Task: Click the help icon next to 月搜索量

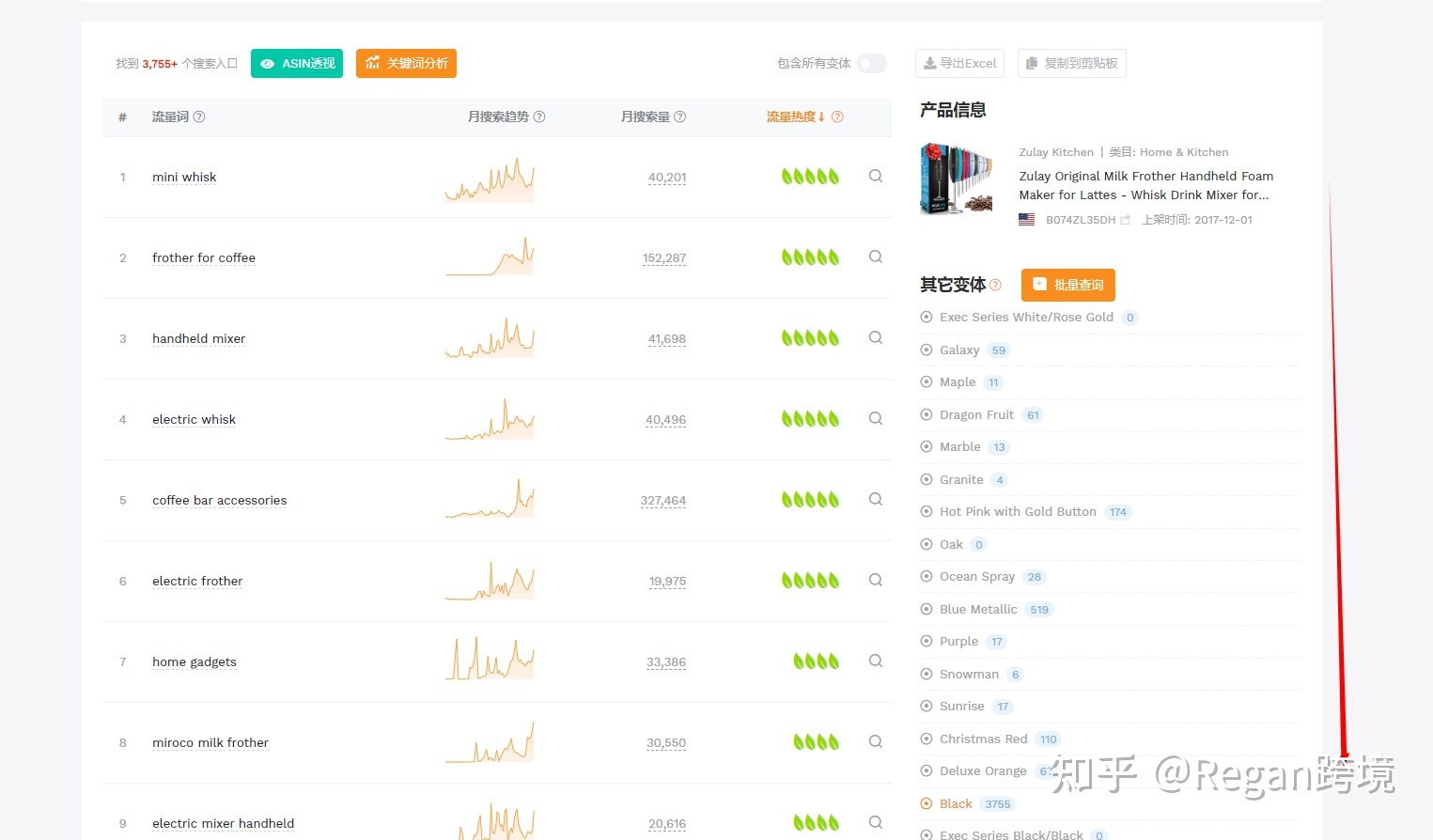Action: 679,117
